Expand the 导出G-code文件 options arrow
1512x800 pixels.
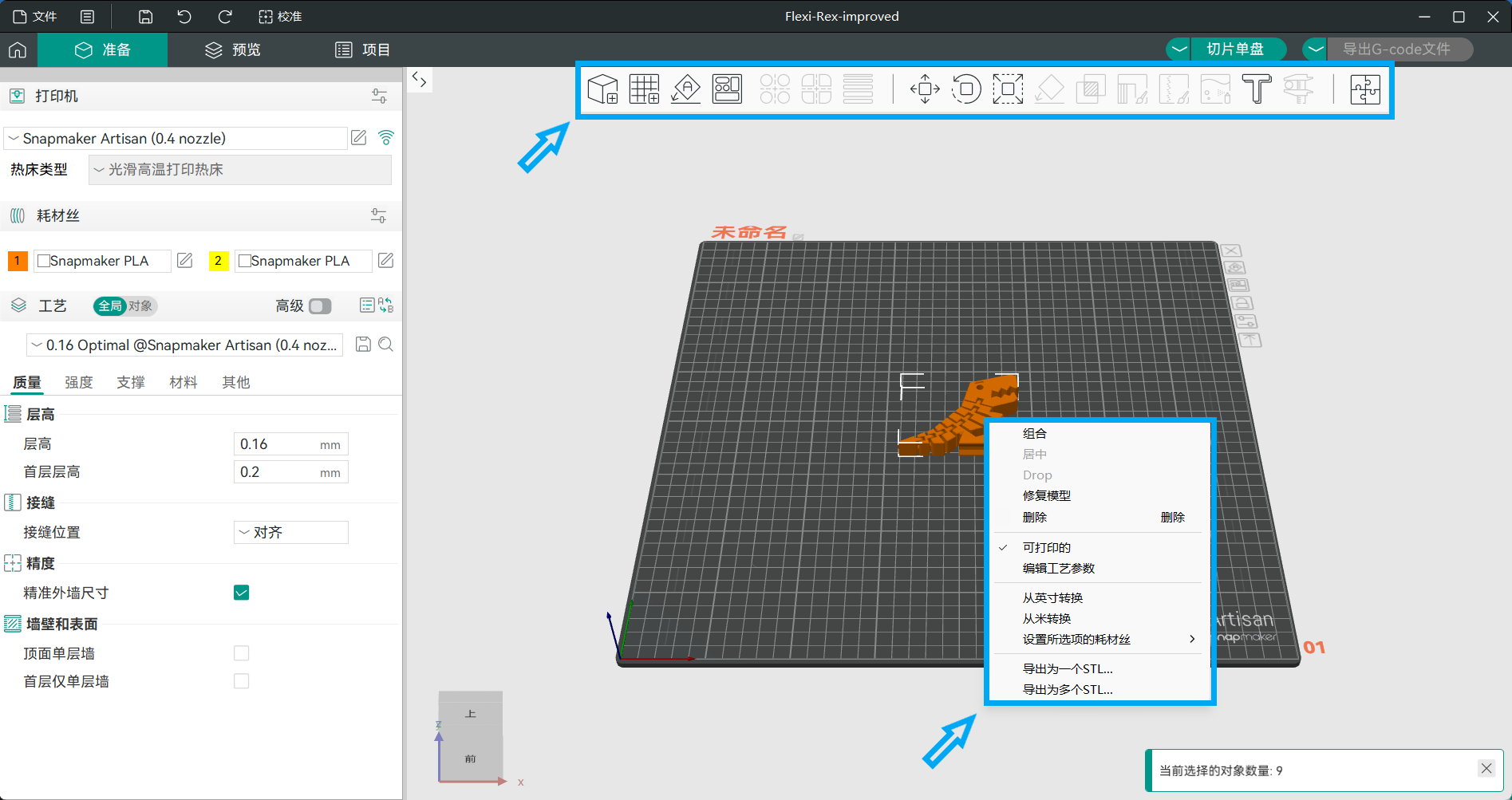point(1315,49)
